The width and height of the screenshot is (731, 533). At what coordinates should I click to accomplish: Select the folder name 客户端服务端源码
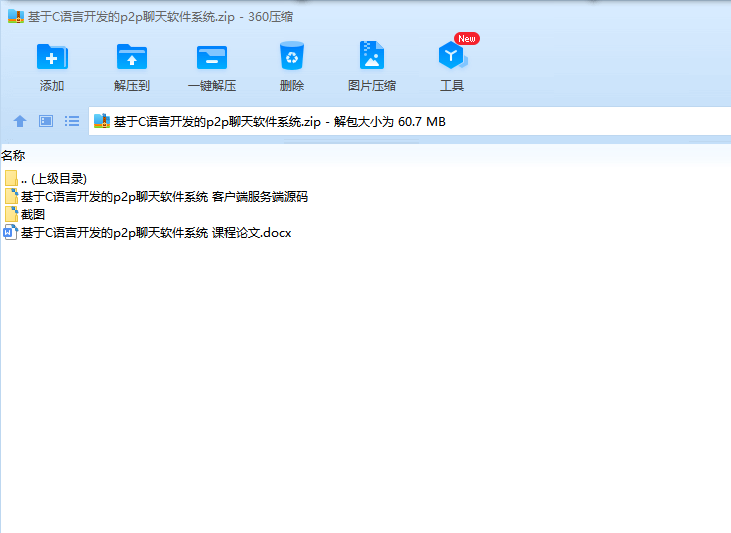pos(164,196)
